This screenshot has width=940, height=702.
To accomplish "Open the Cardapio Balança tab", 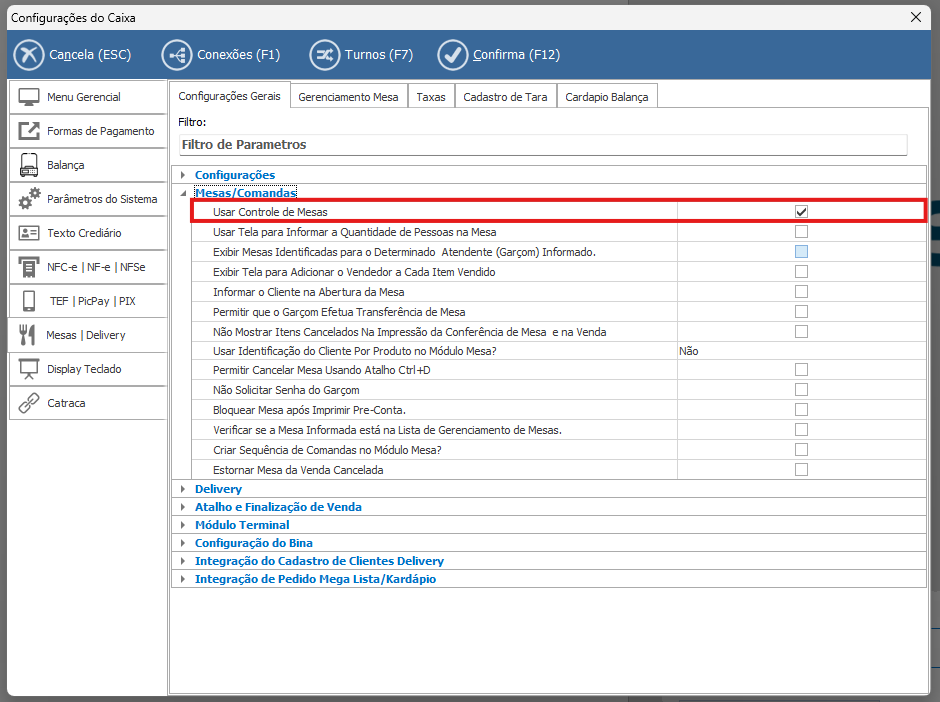I will coord(606,97).
